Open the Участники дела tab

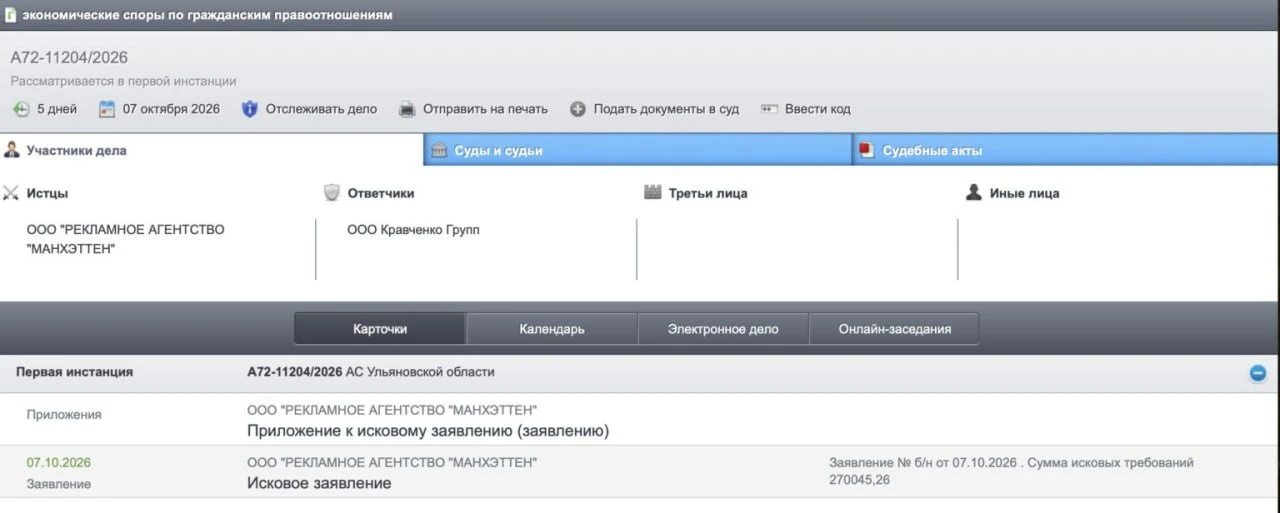click(212, 150)
